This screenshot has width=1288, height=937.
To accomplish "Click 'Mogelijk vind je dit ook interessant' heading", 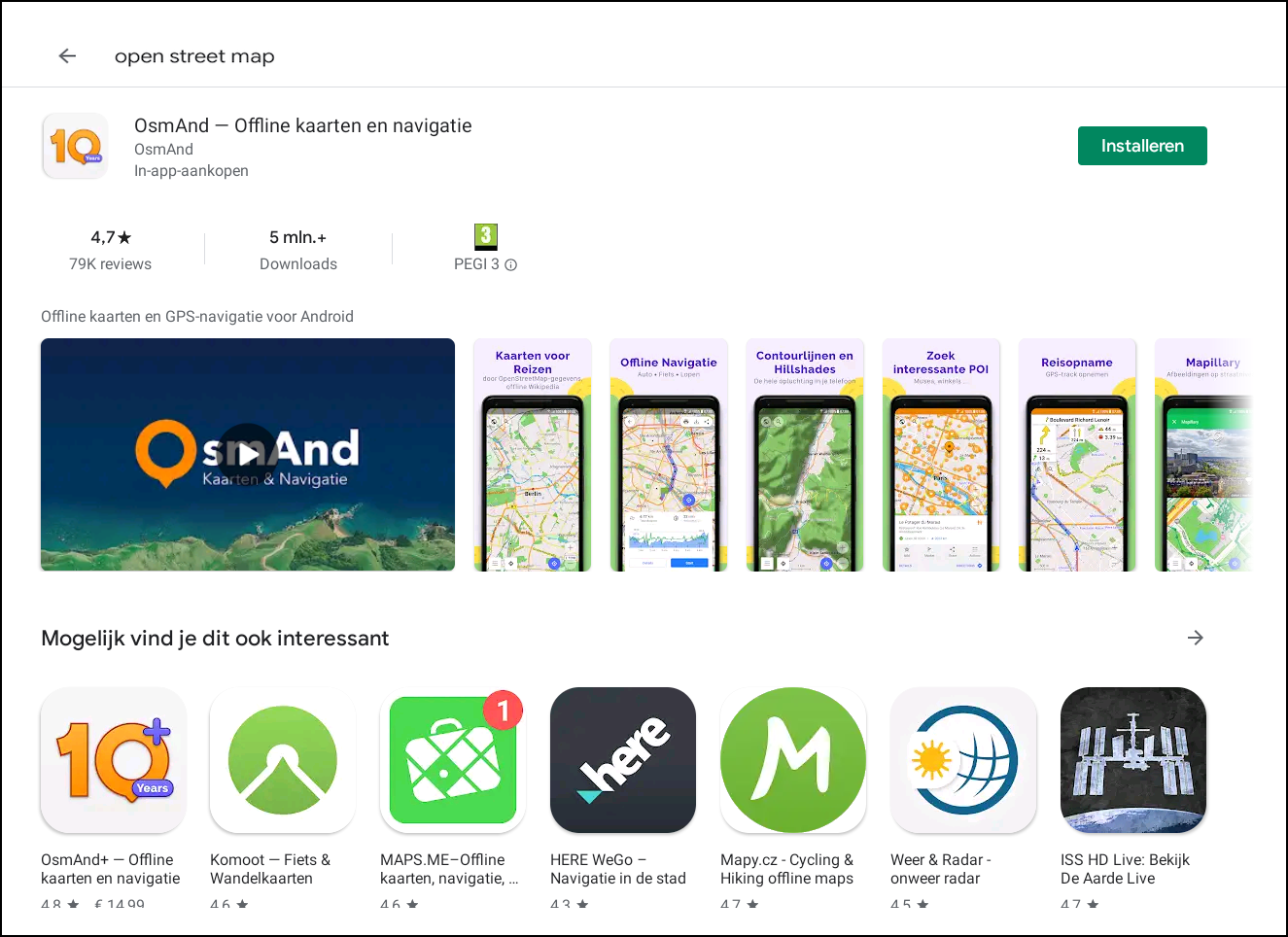I will (215, 639).
